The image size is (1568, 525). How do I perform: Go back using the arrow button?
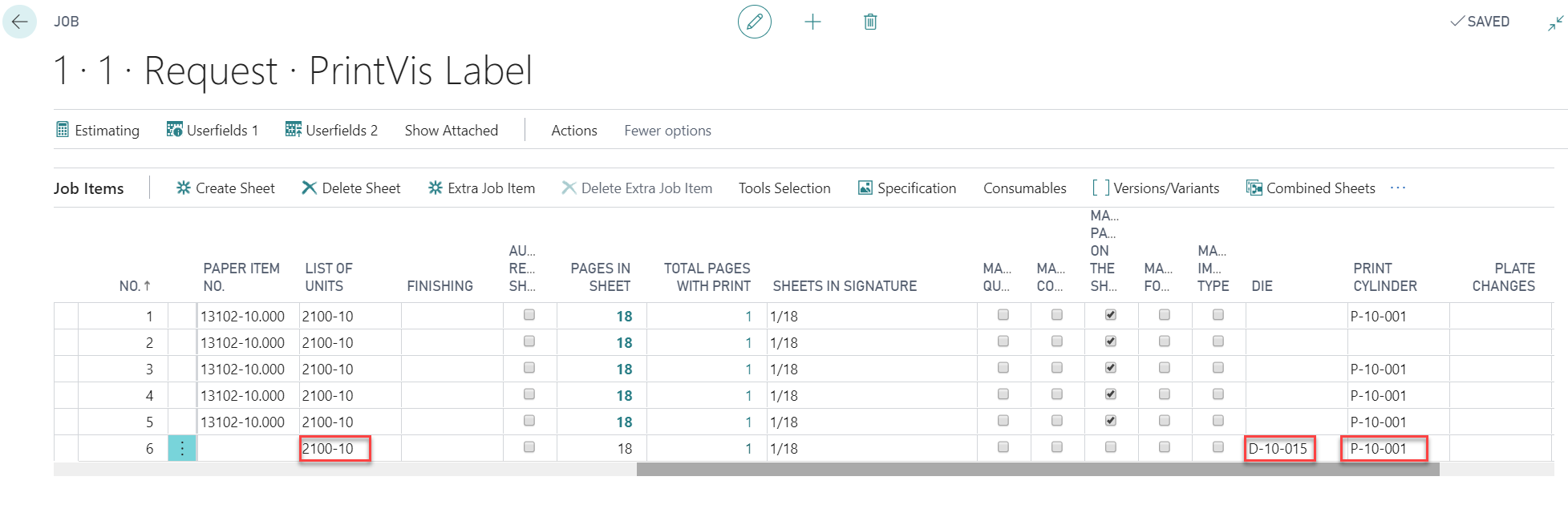click(x=19, y=22)
